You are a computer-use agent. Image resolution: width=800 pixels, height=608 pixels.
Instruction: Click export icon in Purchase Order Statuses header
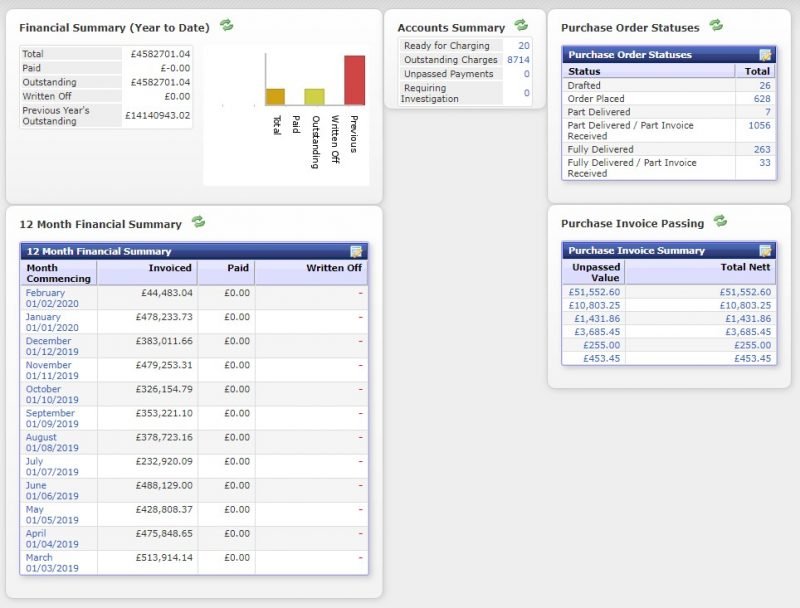click(x=765, y=55)
